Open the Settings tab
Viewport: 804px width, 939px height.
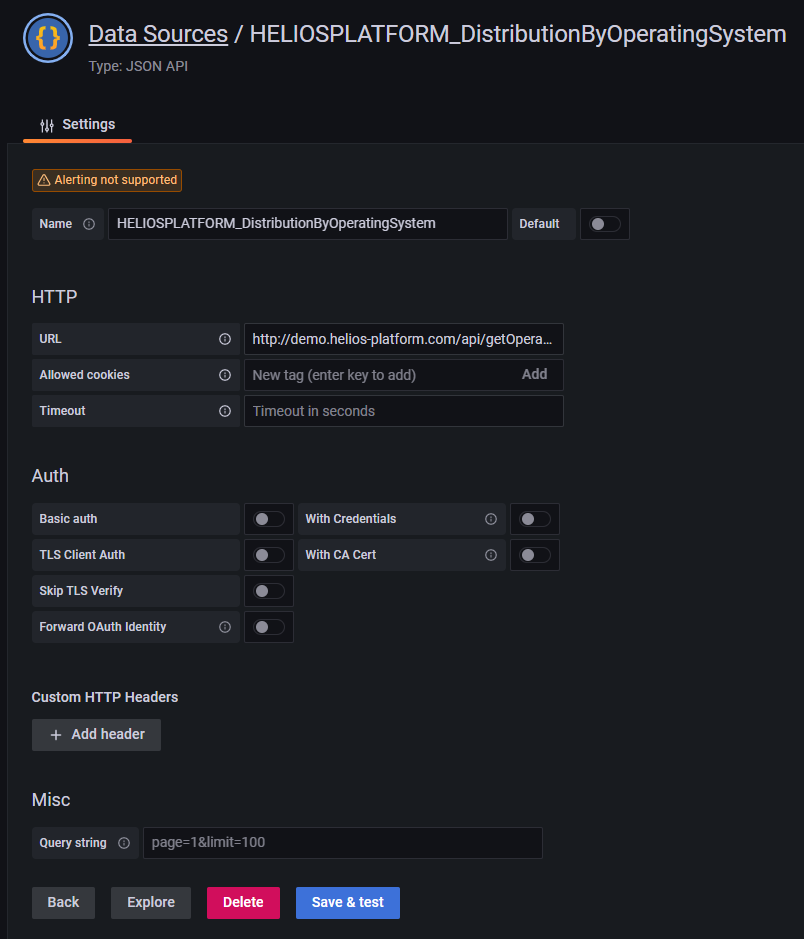[77, 125]
